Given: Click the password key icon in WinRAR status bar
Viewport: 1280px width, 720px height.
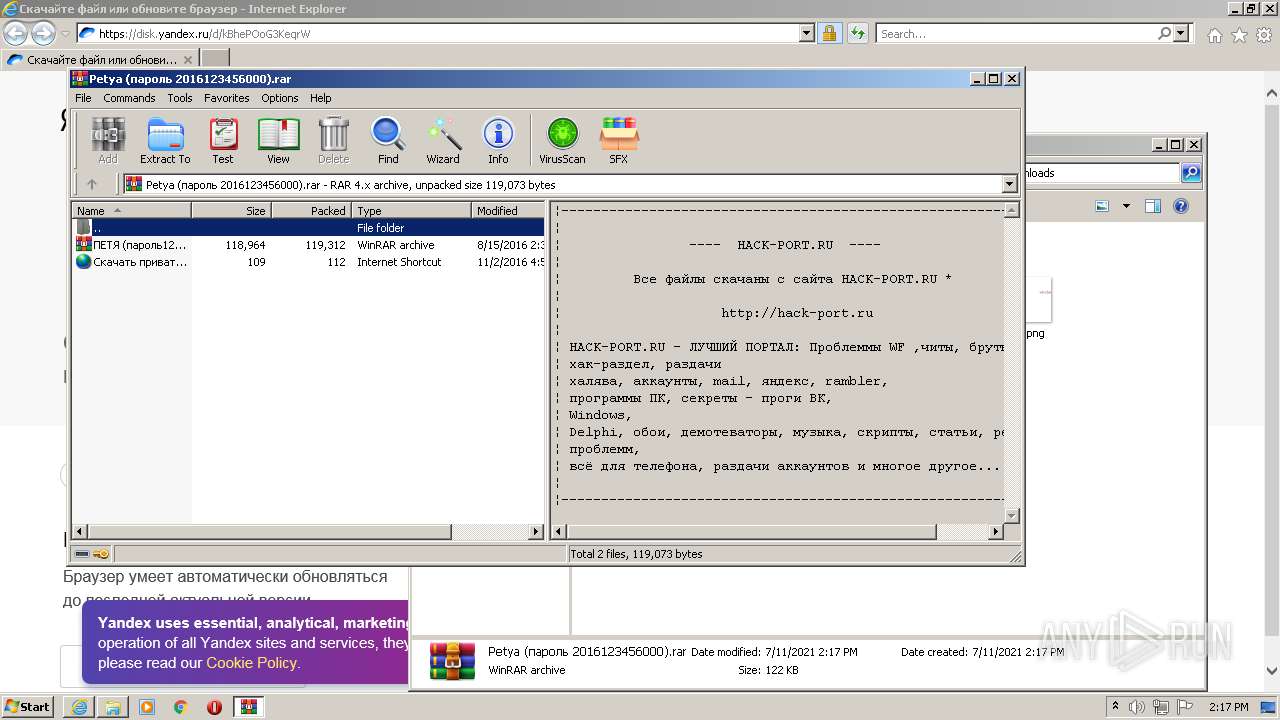Looking at the screenshot, I should point(101,553).
